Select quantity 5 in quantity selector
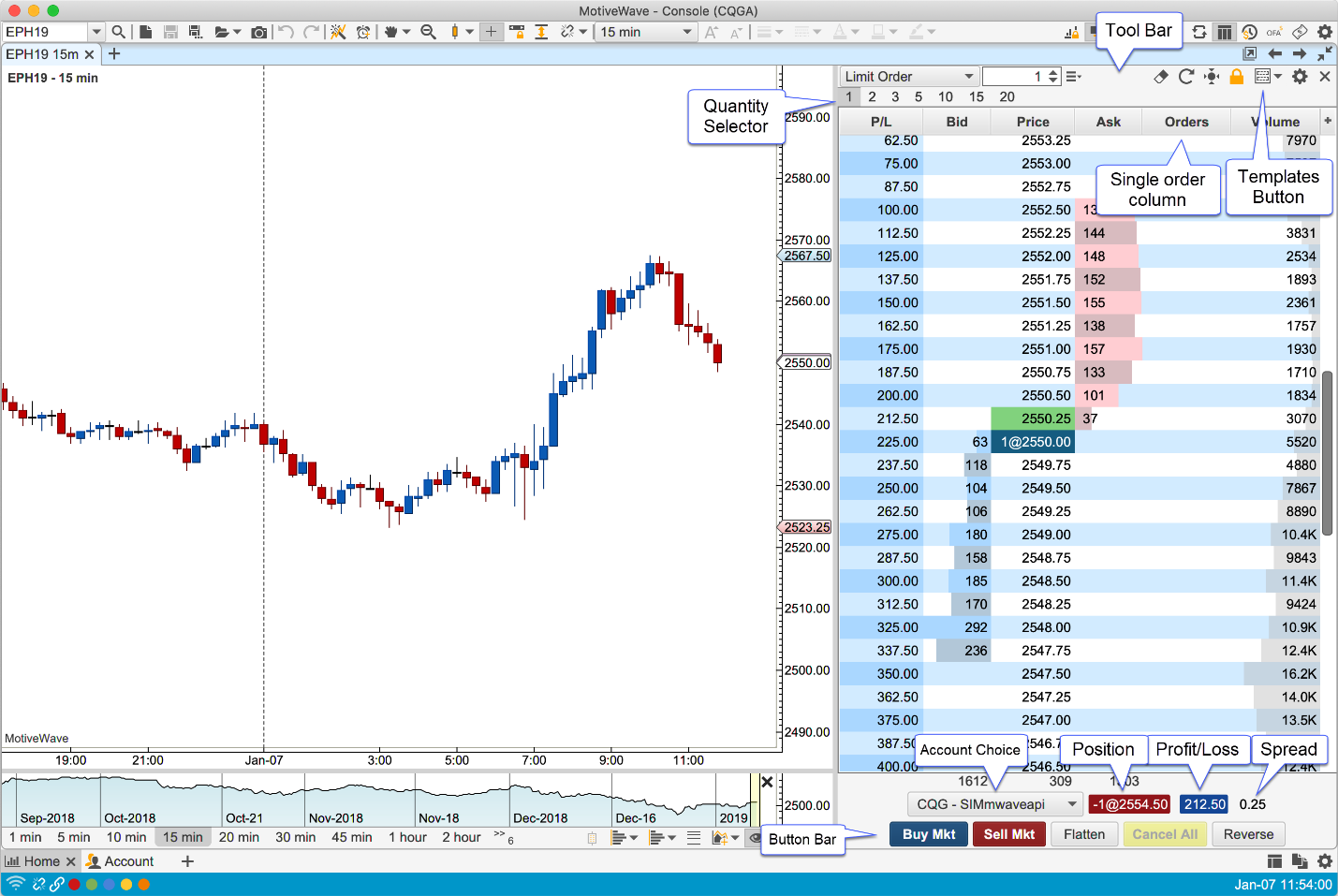The height and width of the screenshot is (896, 1338). click(919, 96)
